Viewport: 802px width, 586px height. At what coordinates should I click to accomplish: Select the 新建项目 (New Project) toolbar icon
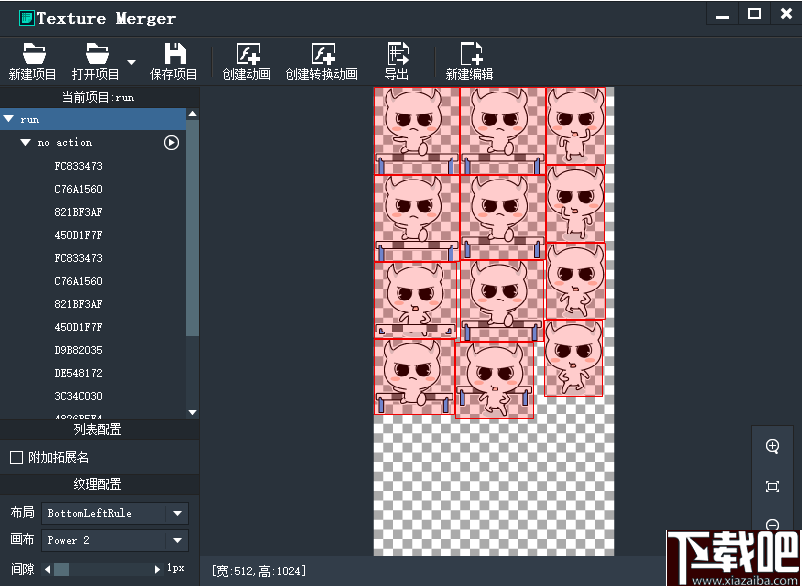tap(31, 60)
